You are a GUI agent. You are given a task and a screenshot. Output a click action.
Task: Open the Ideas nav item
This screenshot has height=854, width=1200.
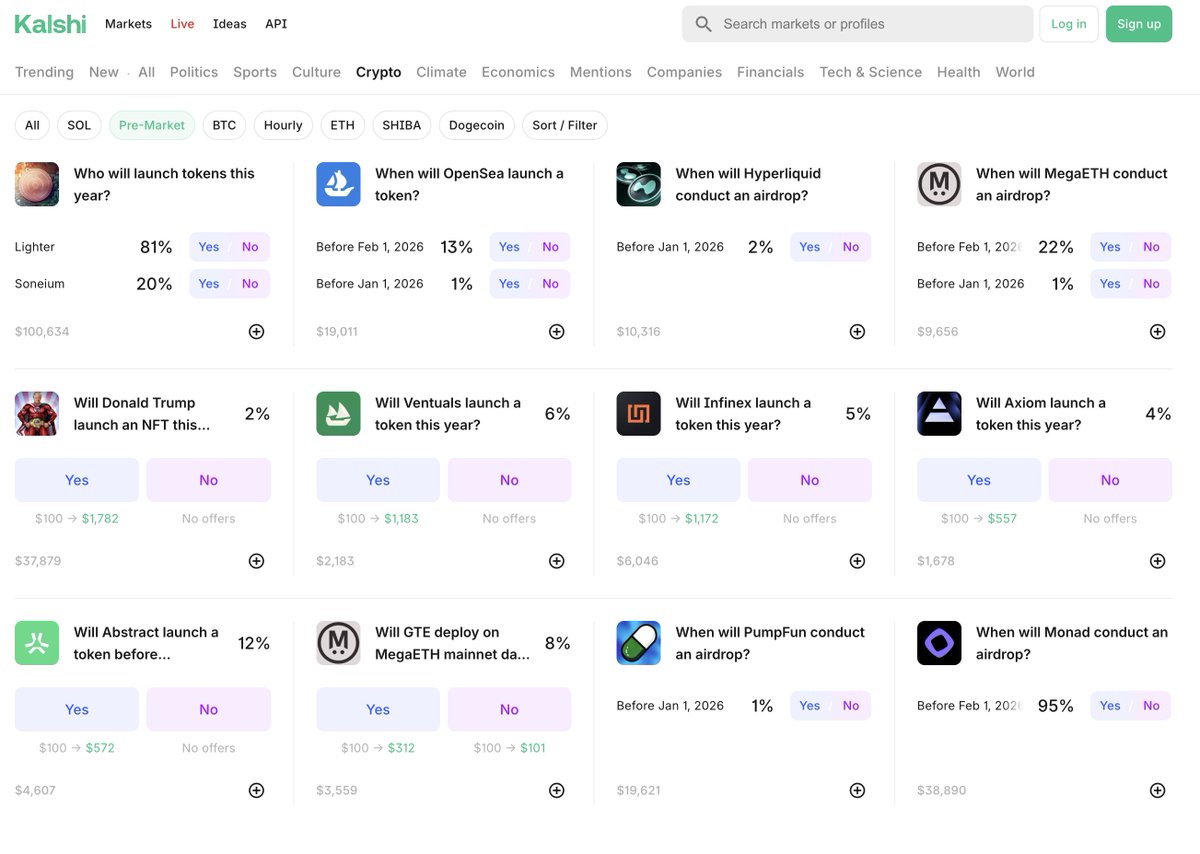[x=230, y=24]
